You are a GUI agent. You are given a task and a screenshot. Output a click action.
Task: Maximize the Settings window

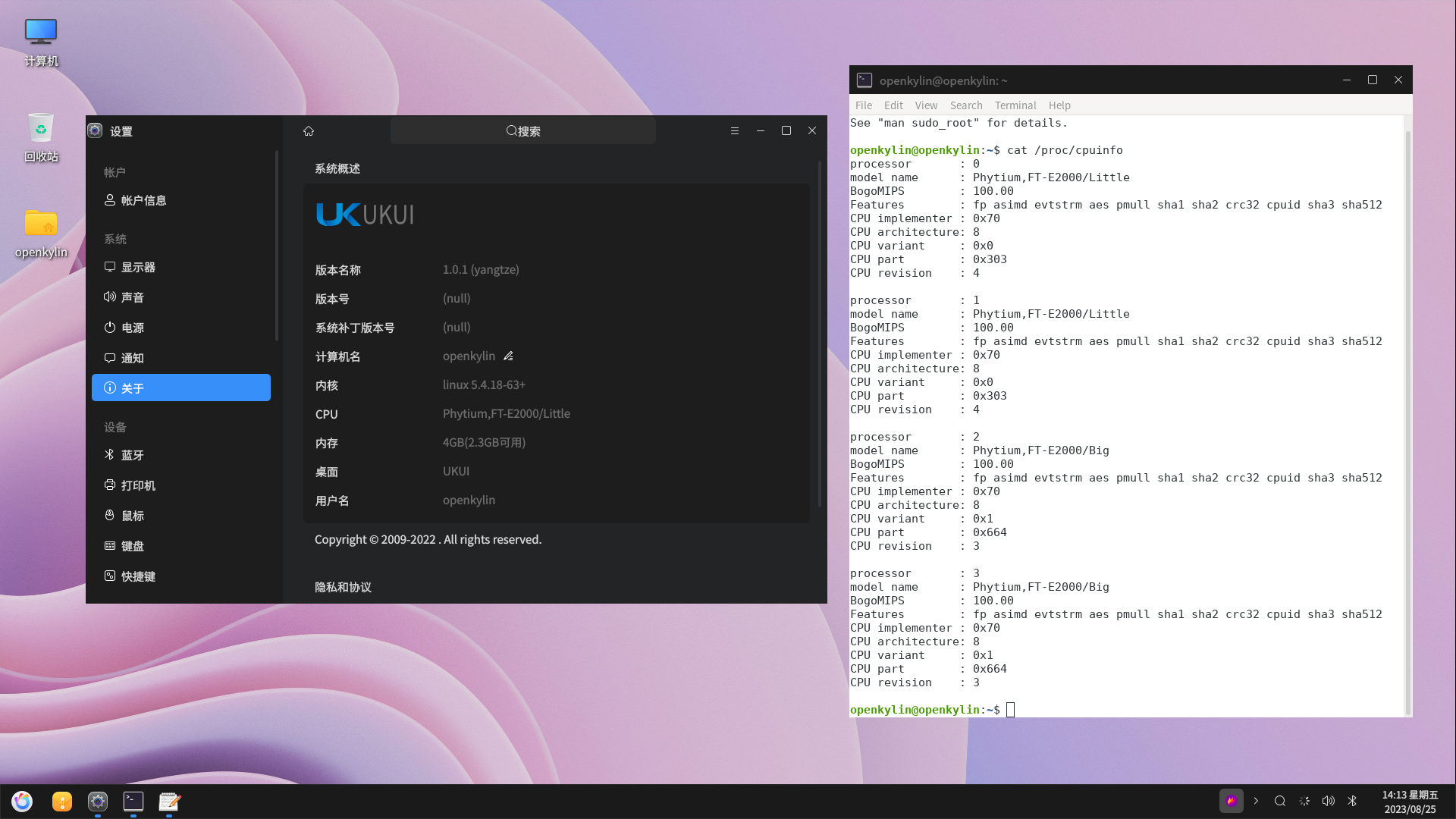click(x=786, y=130)
